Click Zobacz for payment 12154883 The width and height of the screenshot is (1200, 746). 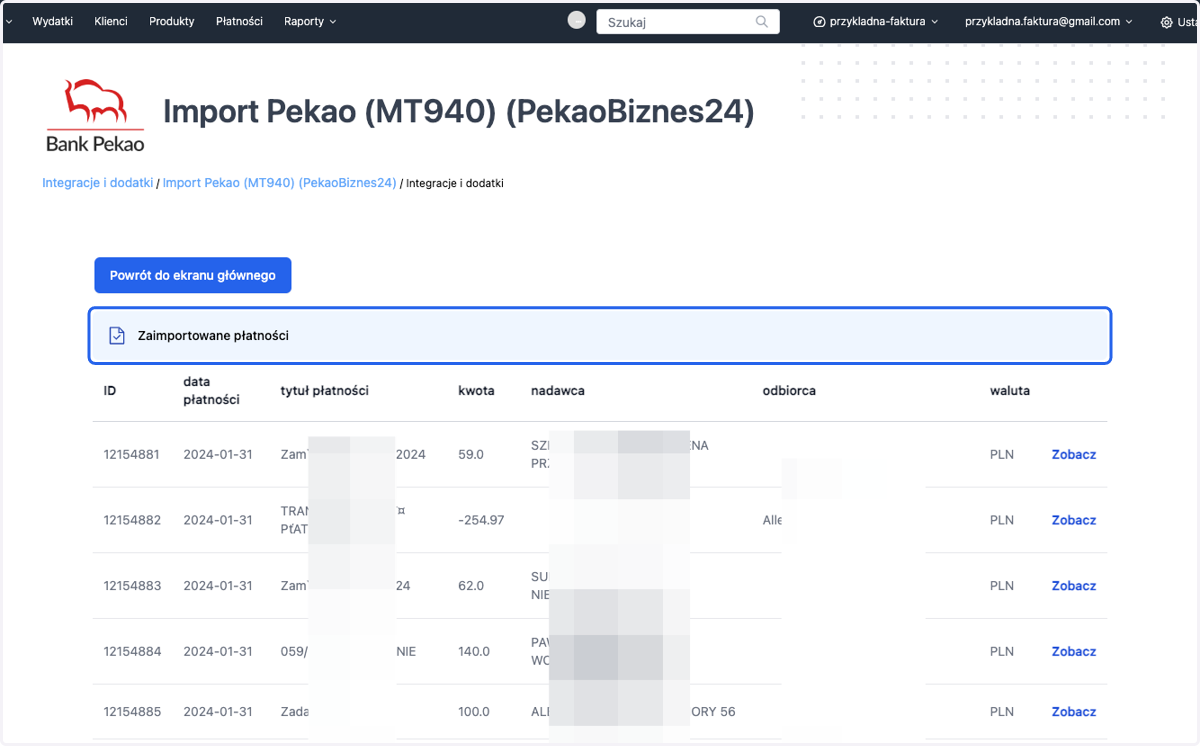[x=1074, y=586]
